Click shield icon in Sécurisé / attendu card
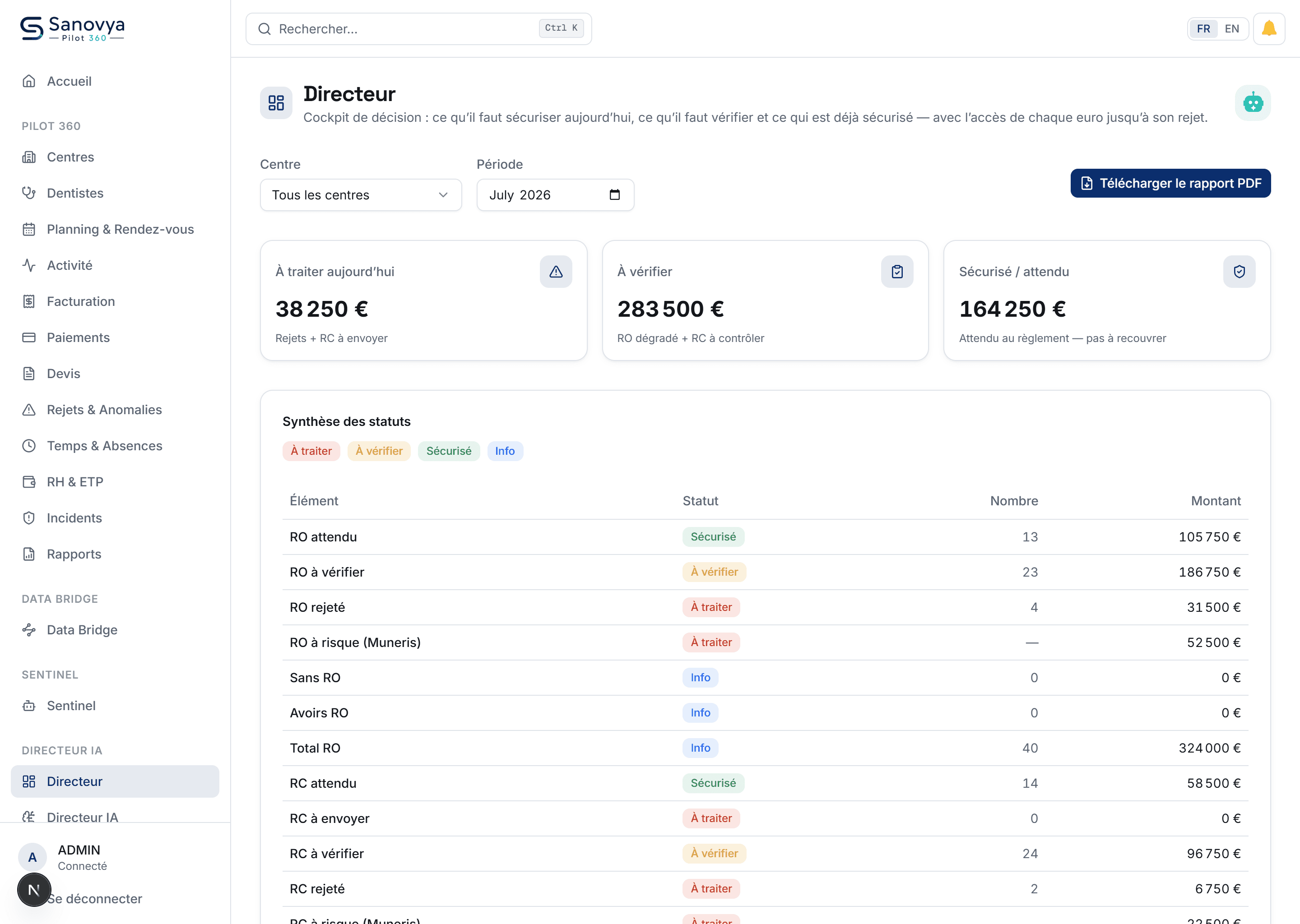Screen dimensions: 1300x924 pyautogui.click(x=1239, y=272)
